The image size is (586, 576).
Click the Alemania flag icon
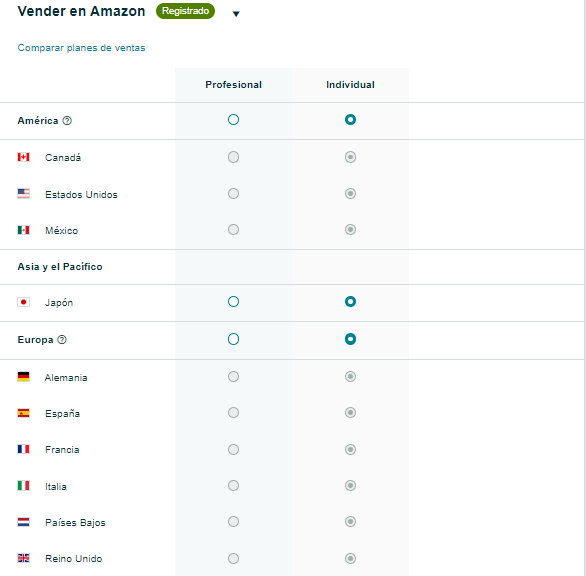coord(24,377)
